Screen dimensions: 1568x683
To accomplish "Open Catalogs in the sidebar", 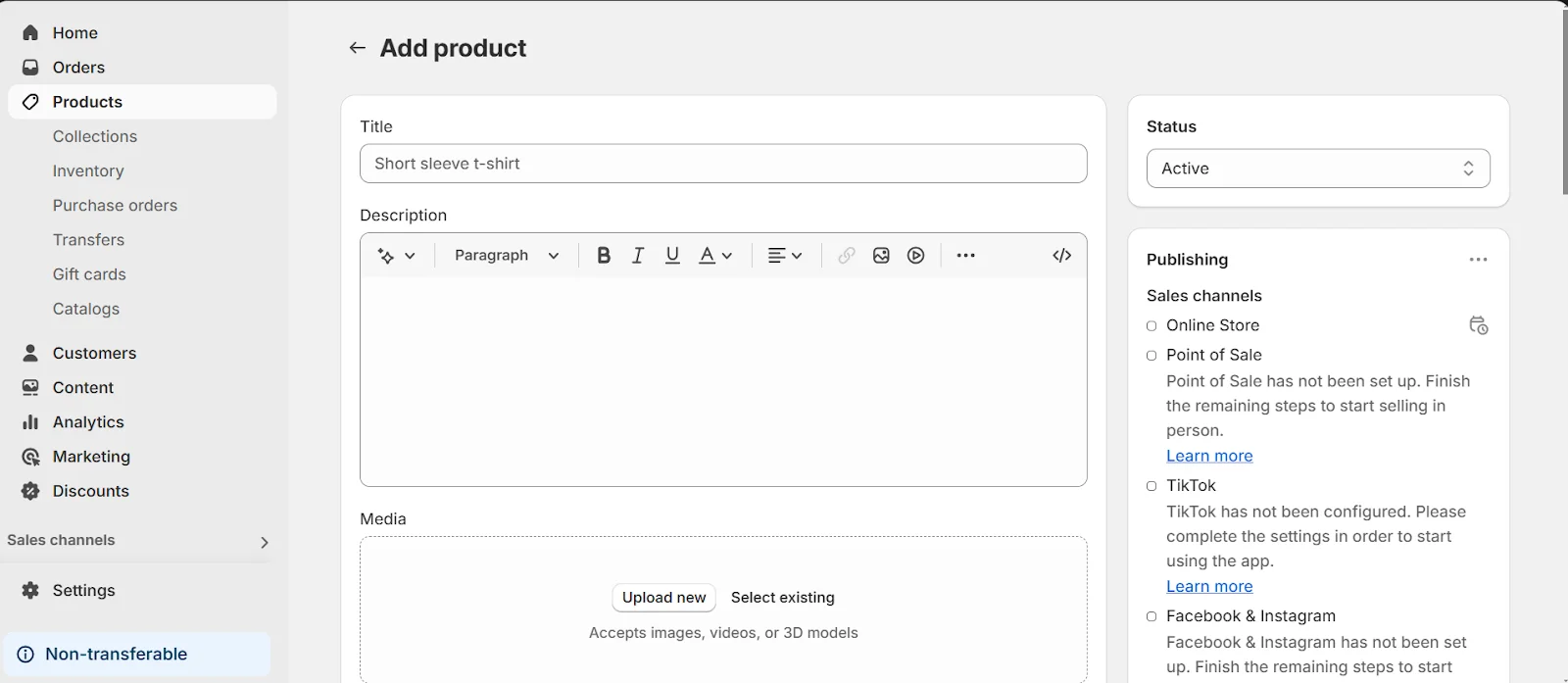I will pyautogui.click(x=86, y=309).
